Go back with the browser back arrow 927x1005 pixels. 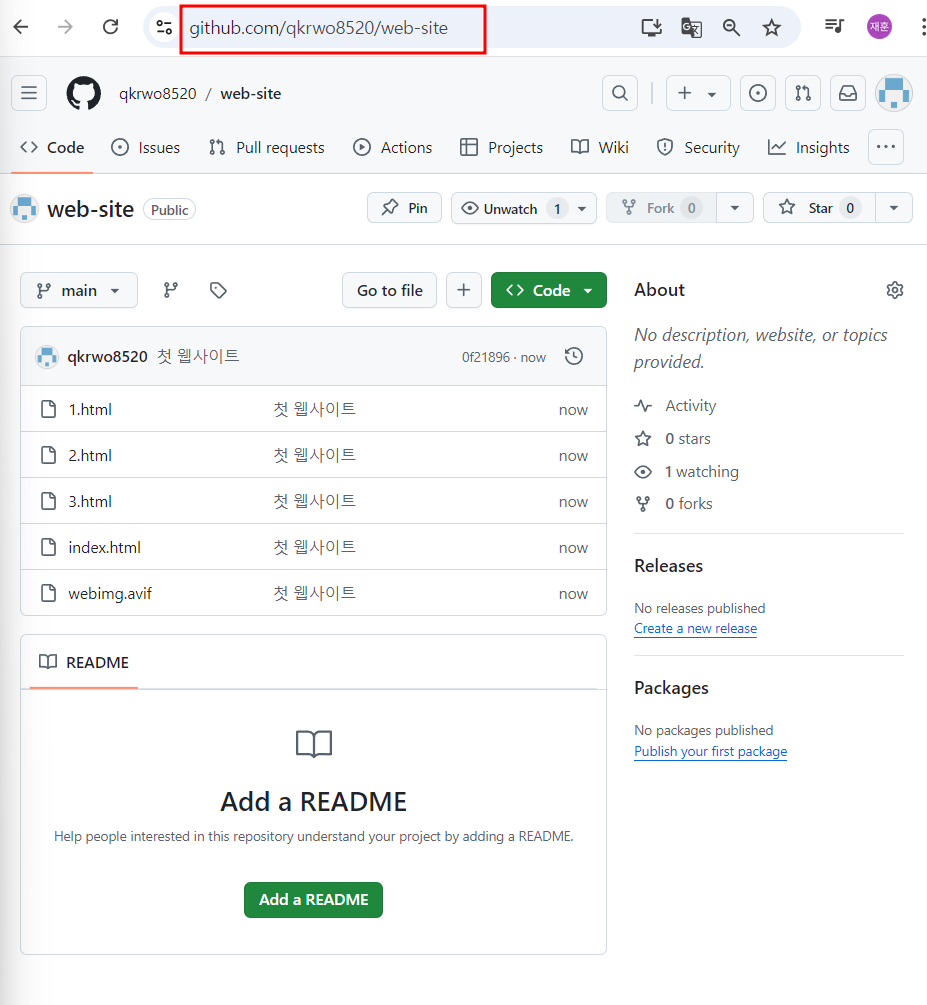click(x=21, y=27)
